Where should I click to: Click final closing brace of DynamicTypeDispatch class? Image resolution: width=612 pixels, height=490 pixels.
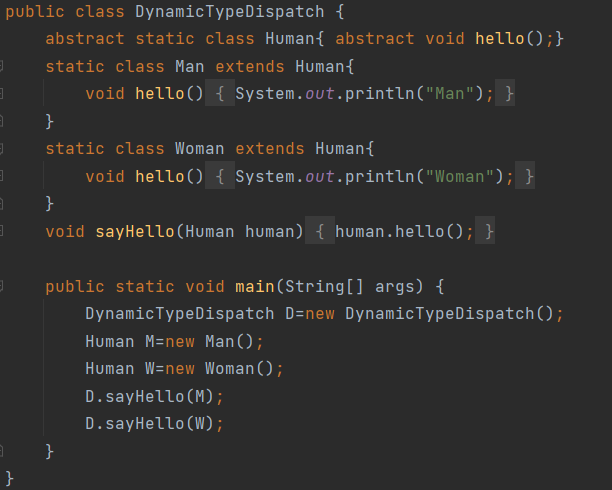10,479
